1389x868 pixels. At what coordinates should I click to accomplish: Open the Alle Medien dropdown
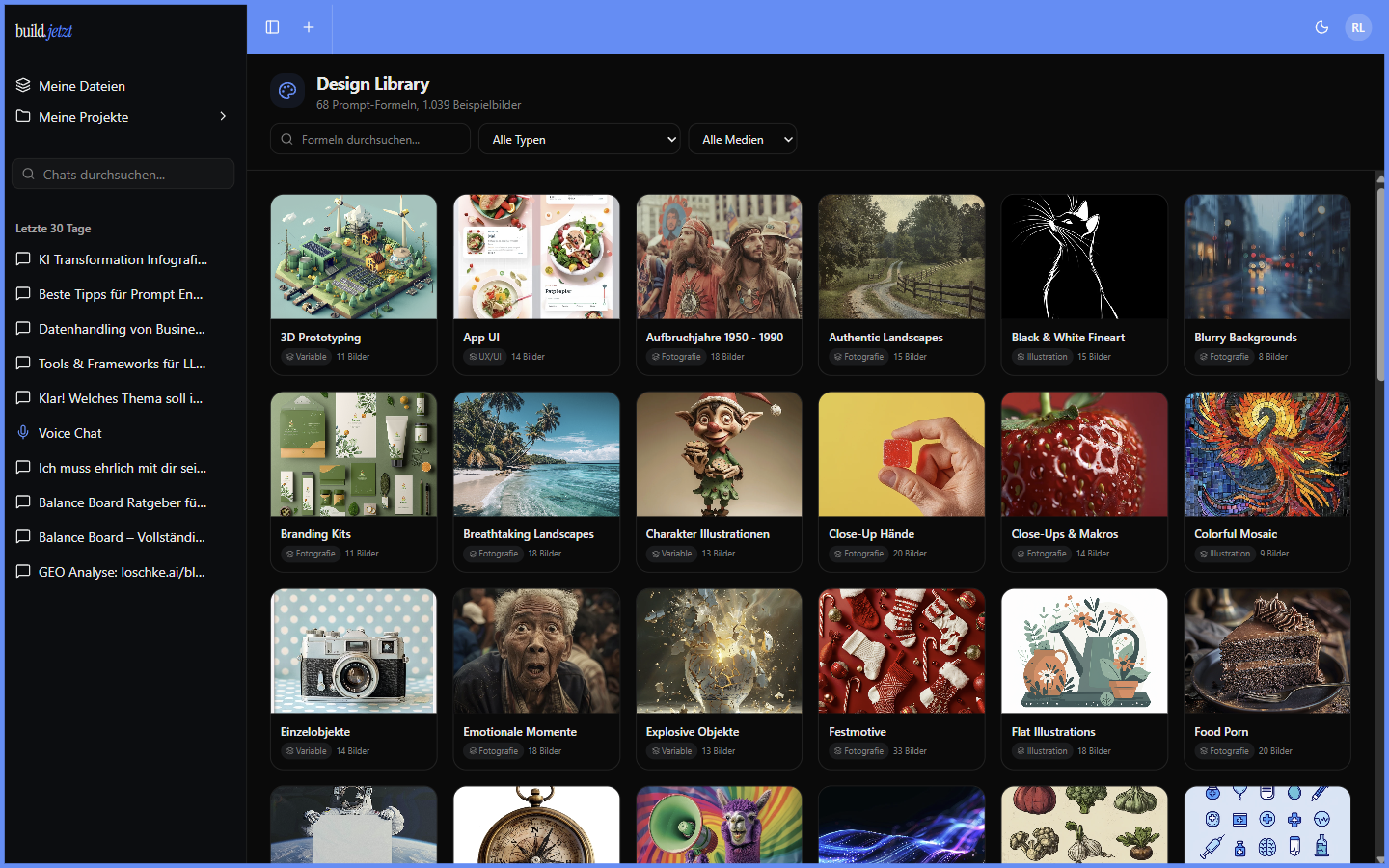(743, 139)
